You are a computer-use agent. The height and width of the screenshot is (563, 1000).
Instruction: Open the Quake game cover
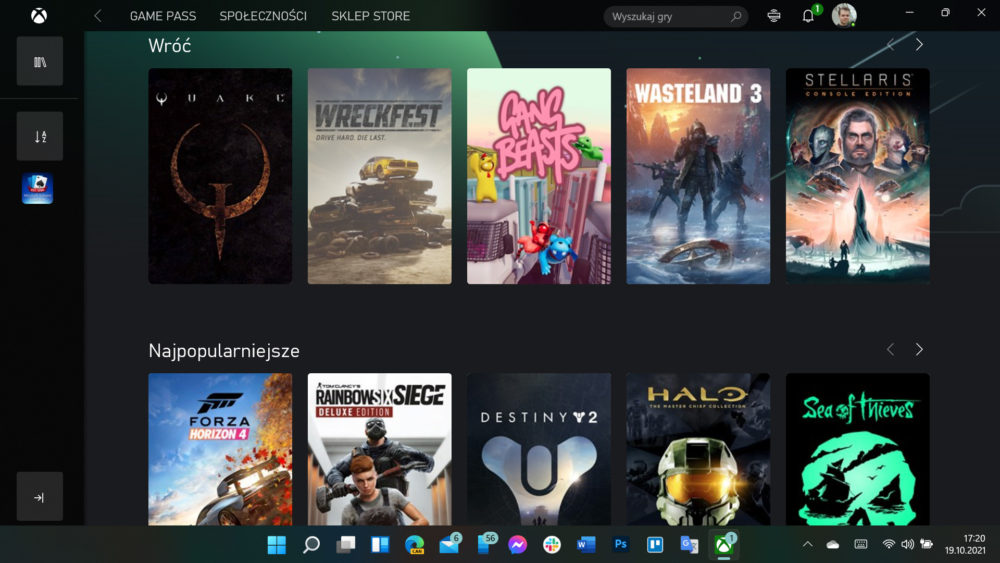220,176
